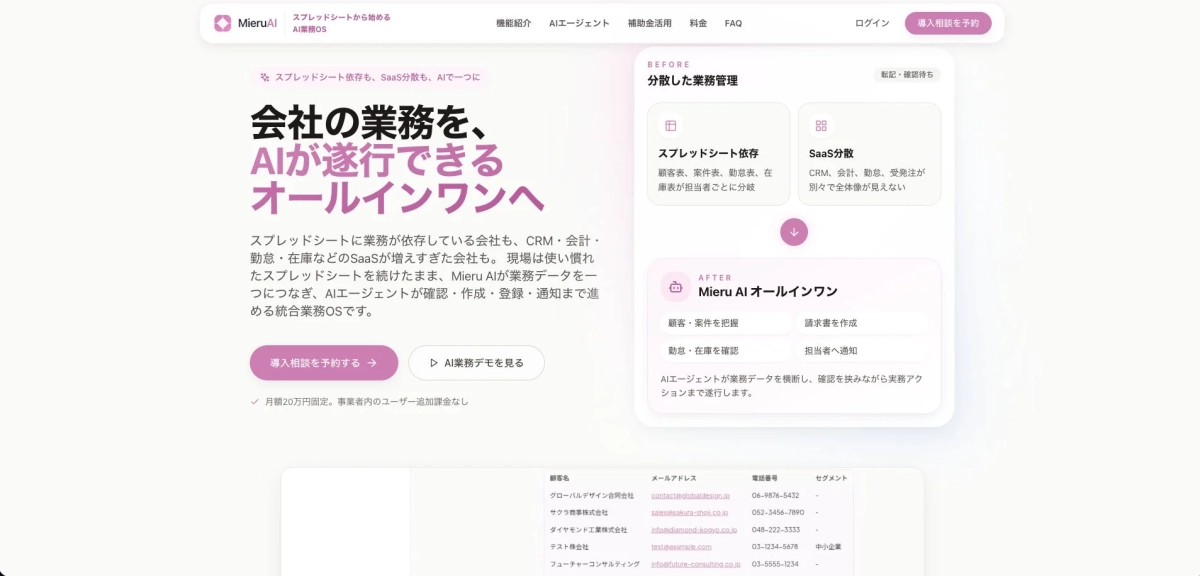Click the AI業務デモを見る button
The height and width of the screenshot is (576, 1200).
click(476, 363)
